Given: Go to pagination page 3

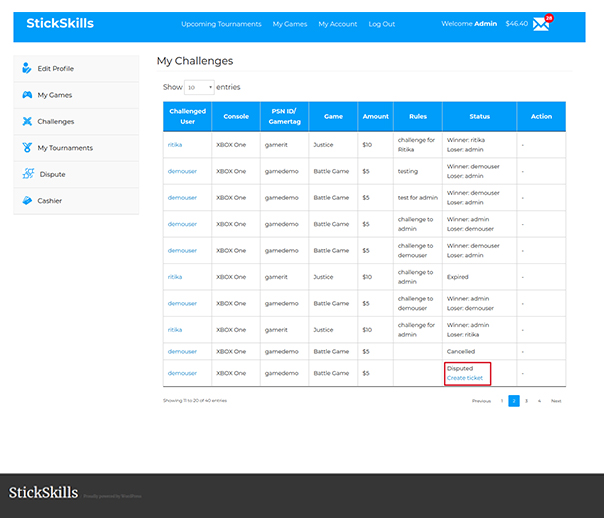Looking at the screenshot, I should [526, 401].
